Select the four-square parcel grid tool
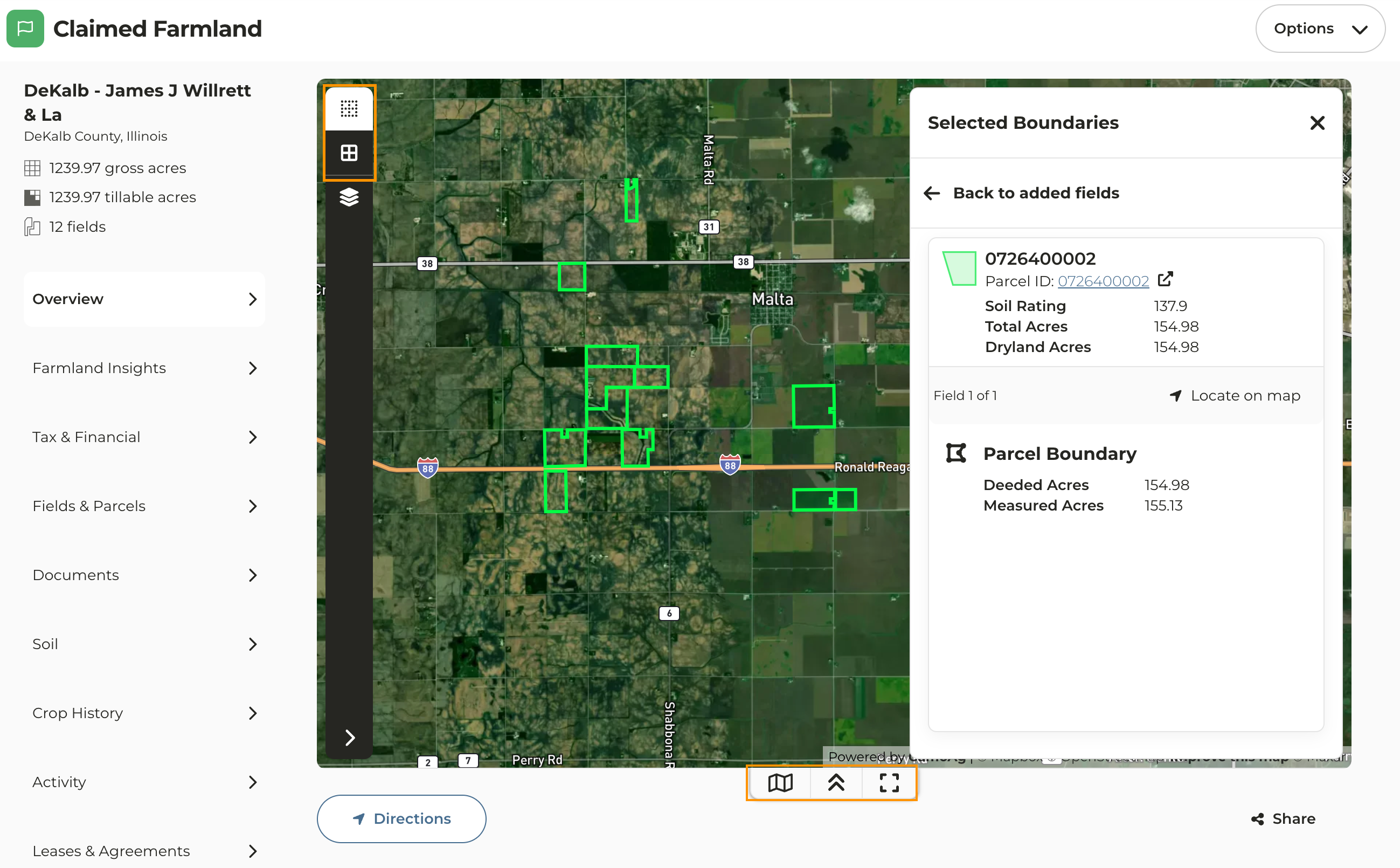 (x=349, y=153)
